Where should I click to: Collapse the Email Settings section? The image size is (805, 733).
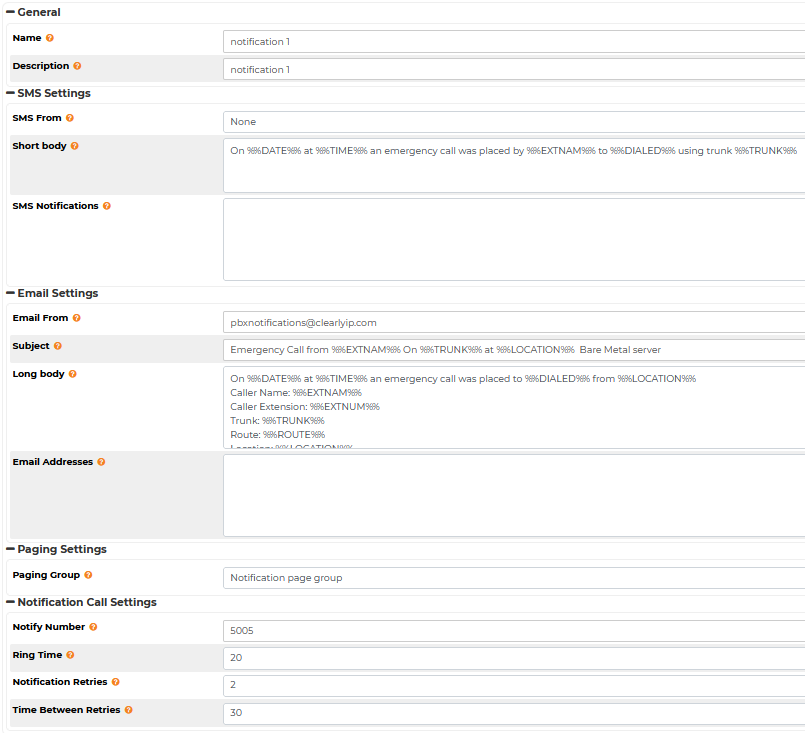tap(10, 293)
